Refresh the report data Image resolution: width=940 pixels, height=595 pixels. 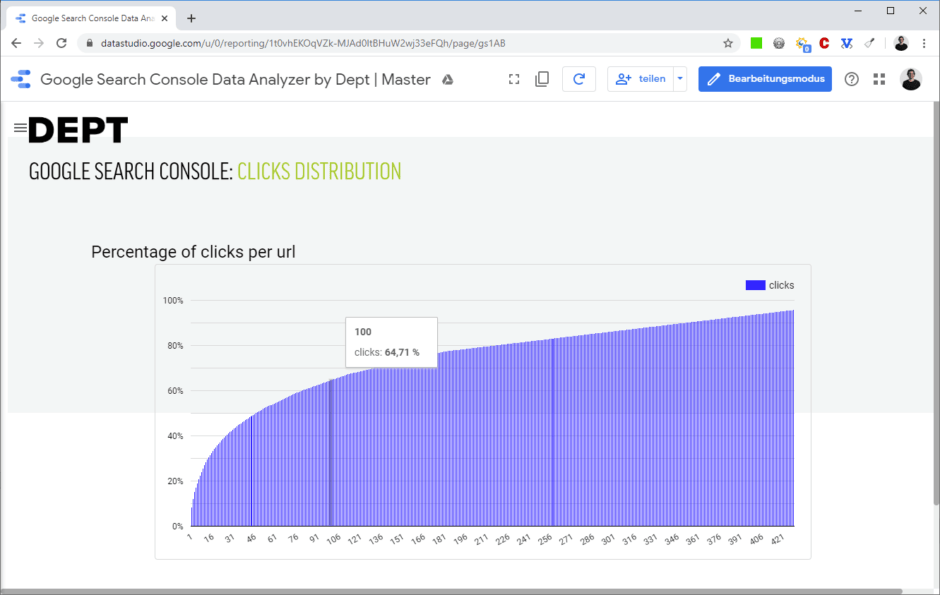click(579, 78)
